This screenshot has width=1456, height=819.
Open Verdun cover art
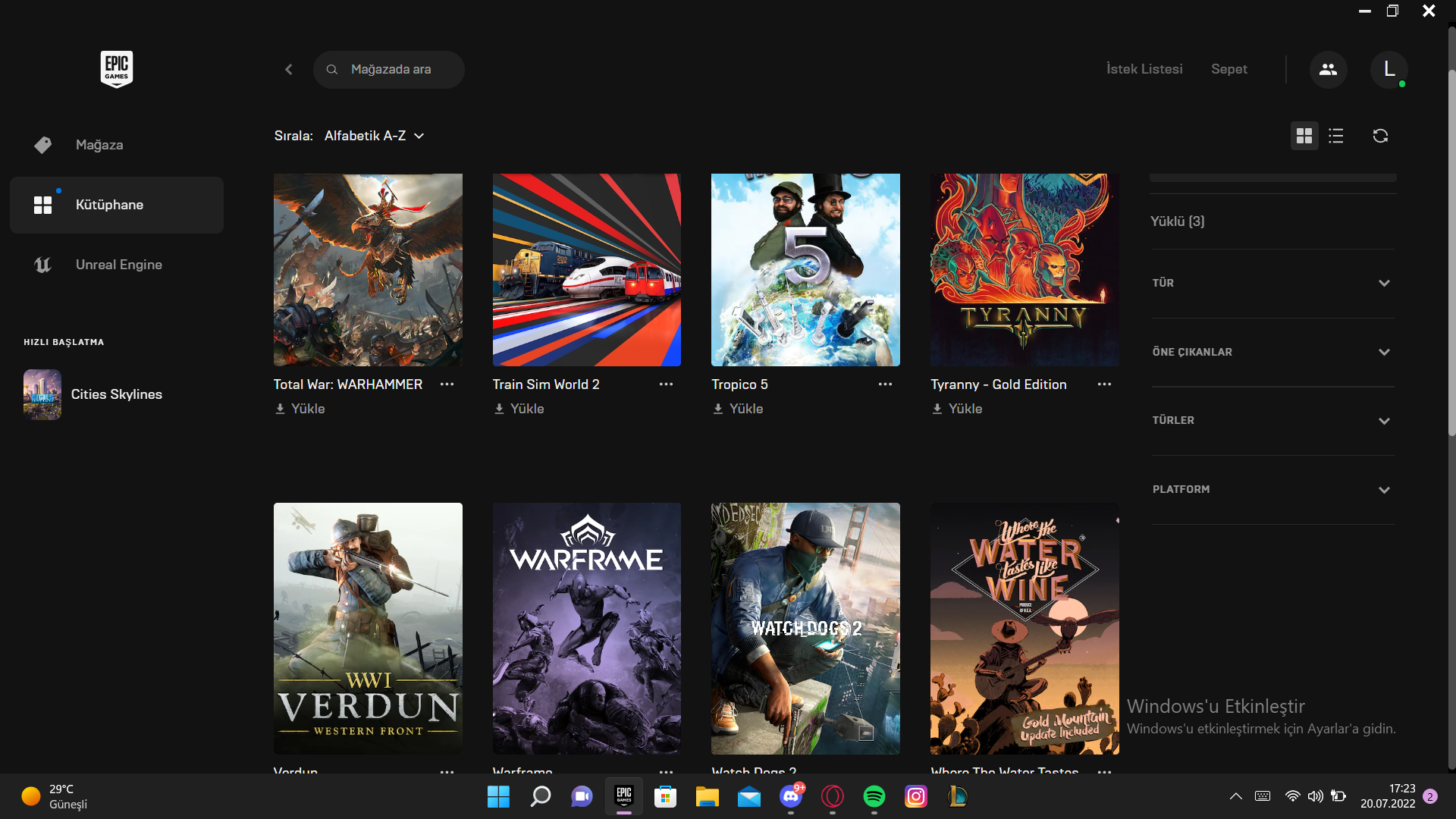click(368, 629)
